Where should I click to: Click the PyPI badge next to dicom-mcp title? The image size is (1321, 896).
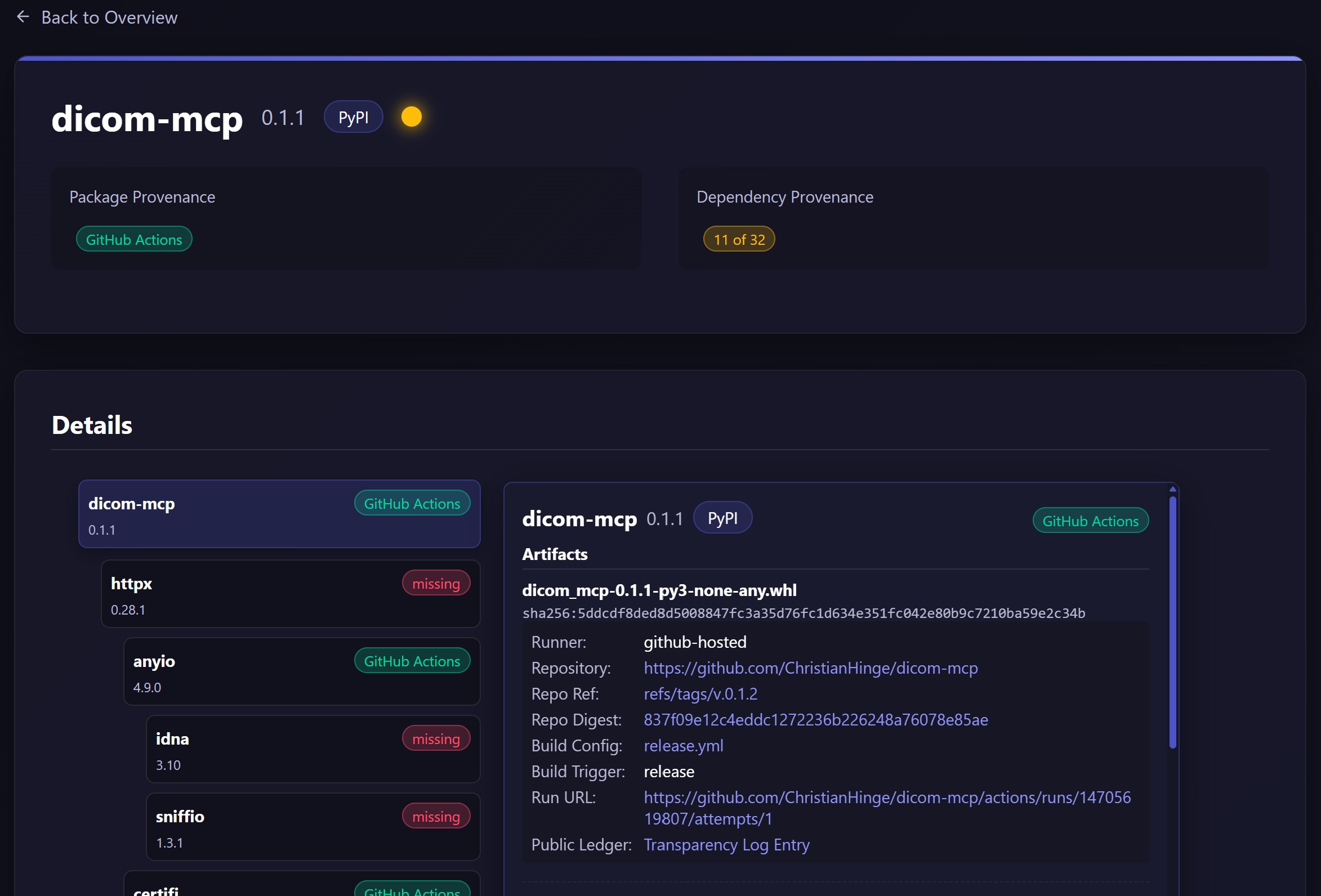[x=352, y=117]
